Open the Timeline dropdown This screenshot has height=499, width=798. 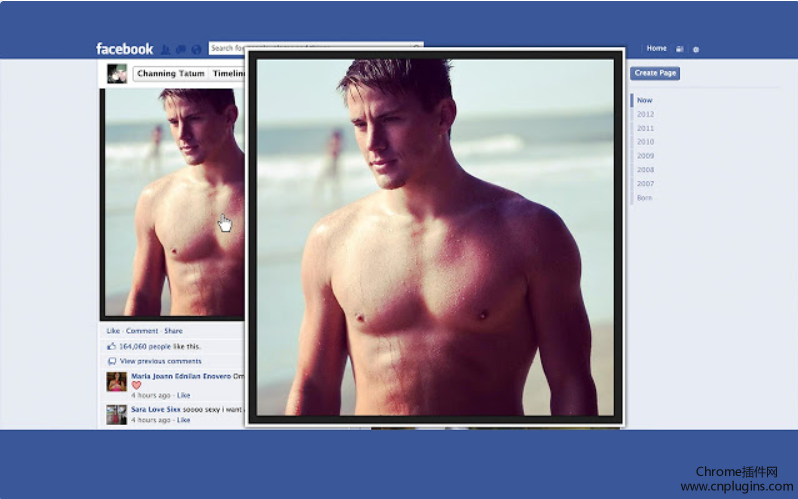pyautogui.click(x=227, y=73)
